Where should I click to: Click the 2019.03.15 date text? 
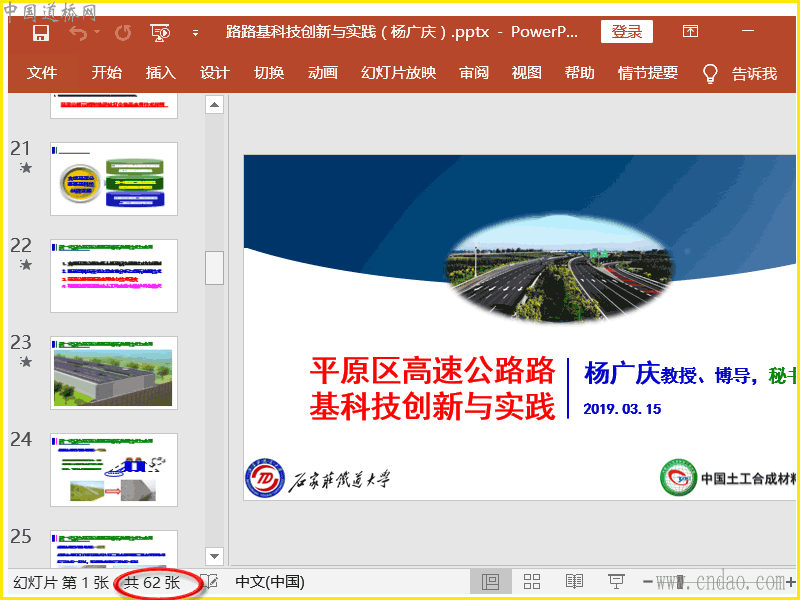point(622,409)
